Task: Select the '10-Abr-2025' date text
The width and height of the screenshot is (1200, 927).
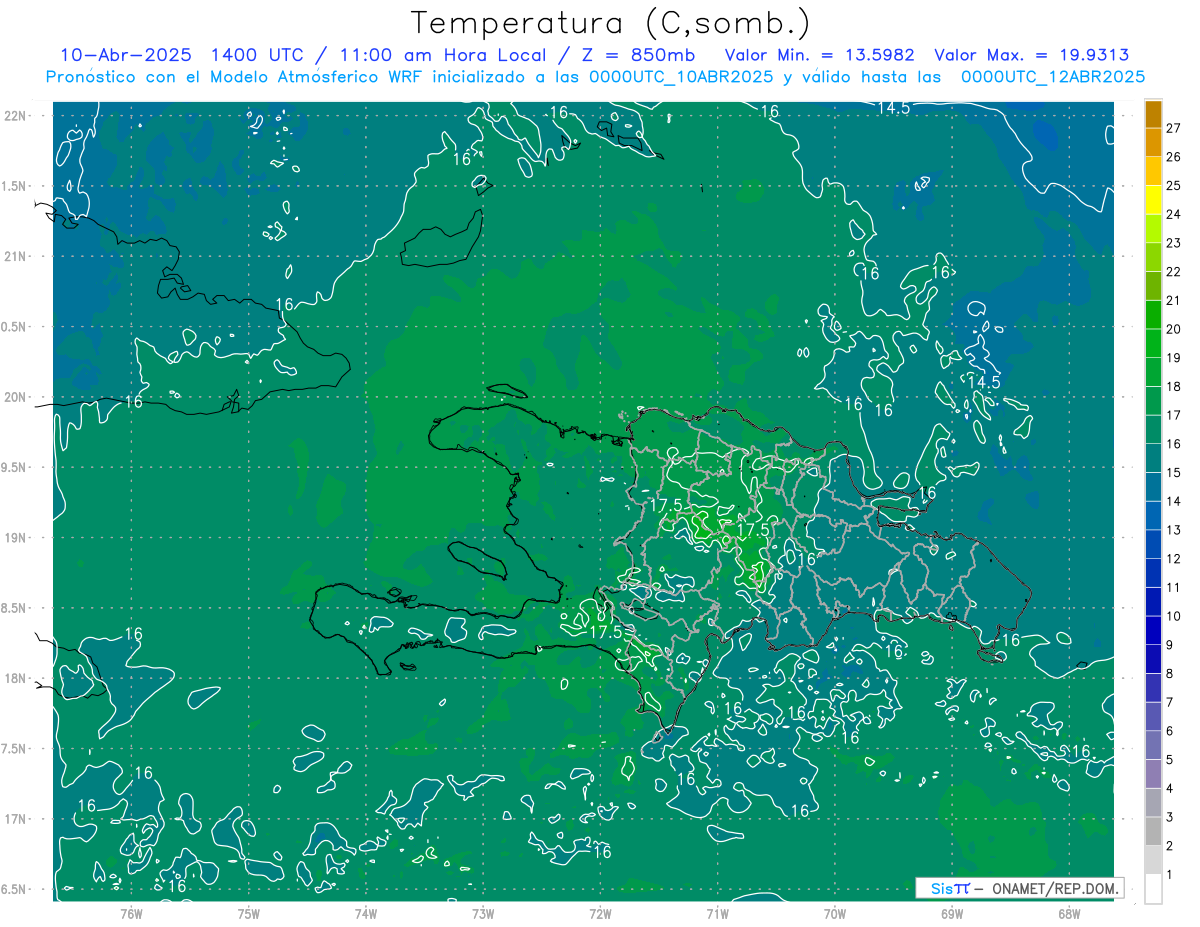Action: (126, 55)
